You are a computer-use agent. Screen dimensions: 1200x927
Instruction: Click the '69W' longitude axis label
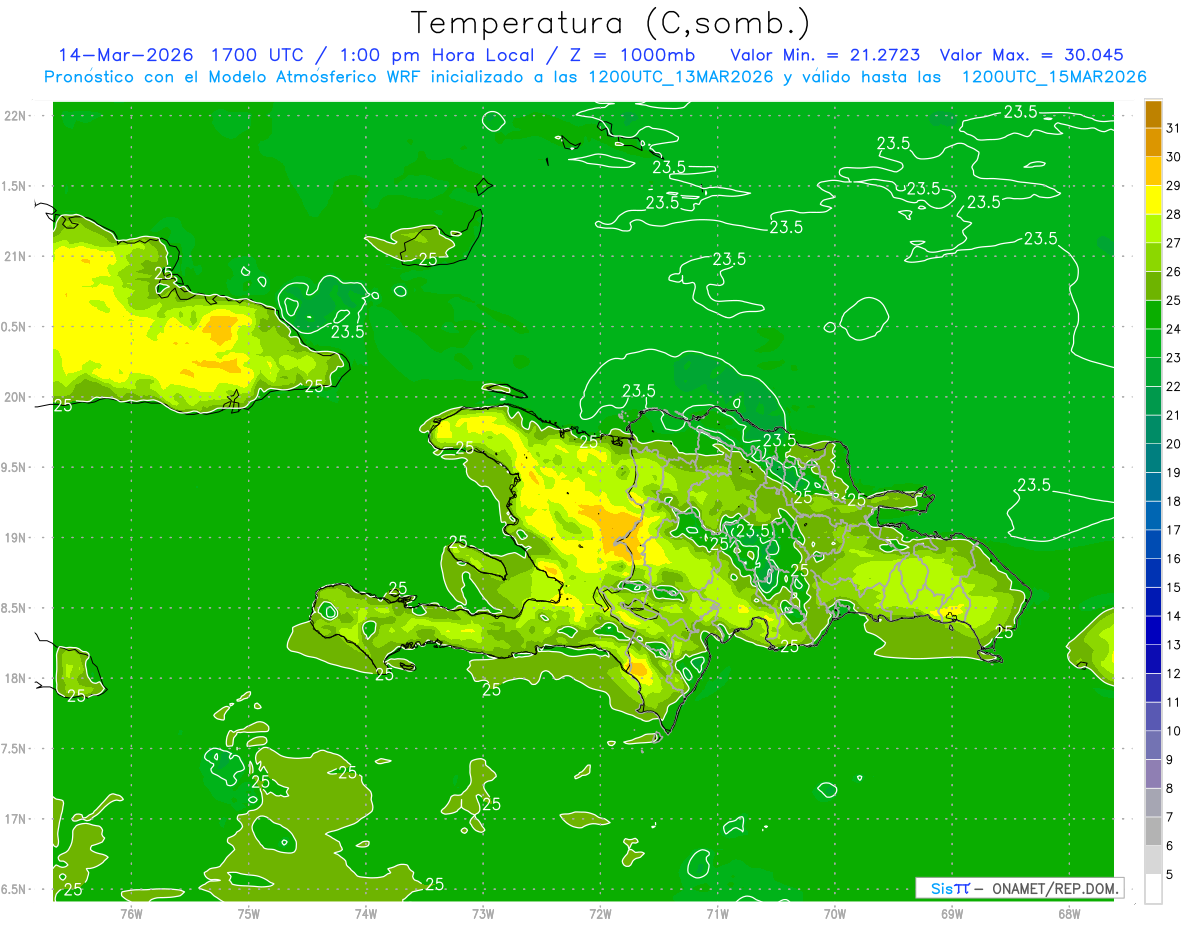[x=952, y=912]
